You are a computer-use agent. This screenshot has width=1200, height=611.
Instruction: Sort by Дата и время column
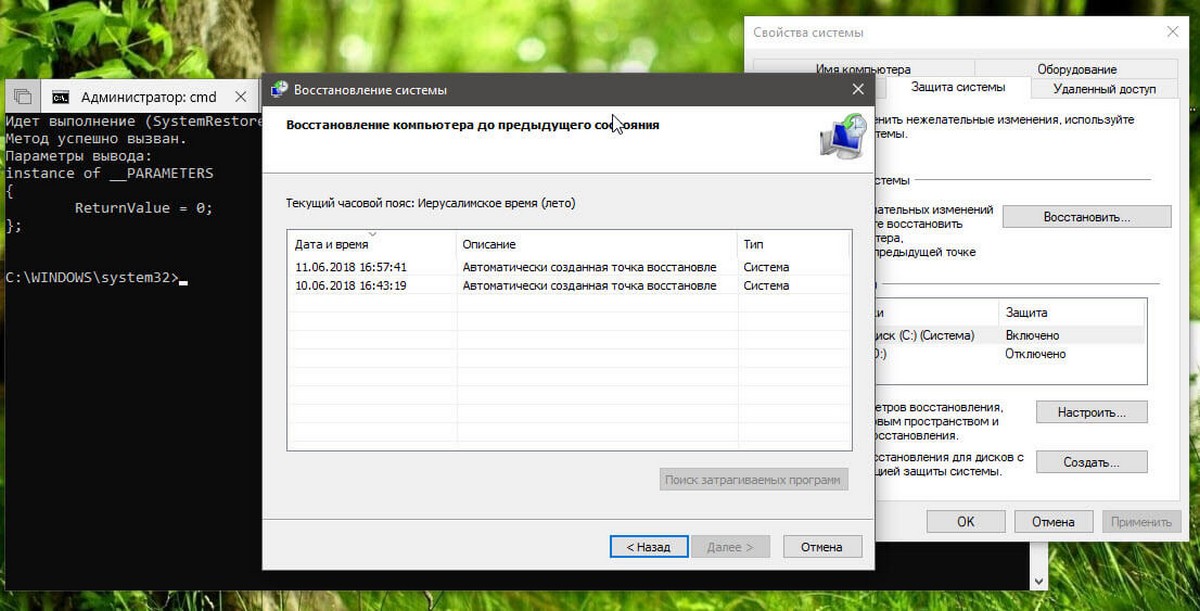click(372, 244)
